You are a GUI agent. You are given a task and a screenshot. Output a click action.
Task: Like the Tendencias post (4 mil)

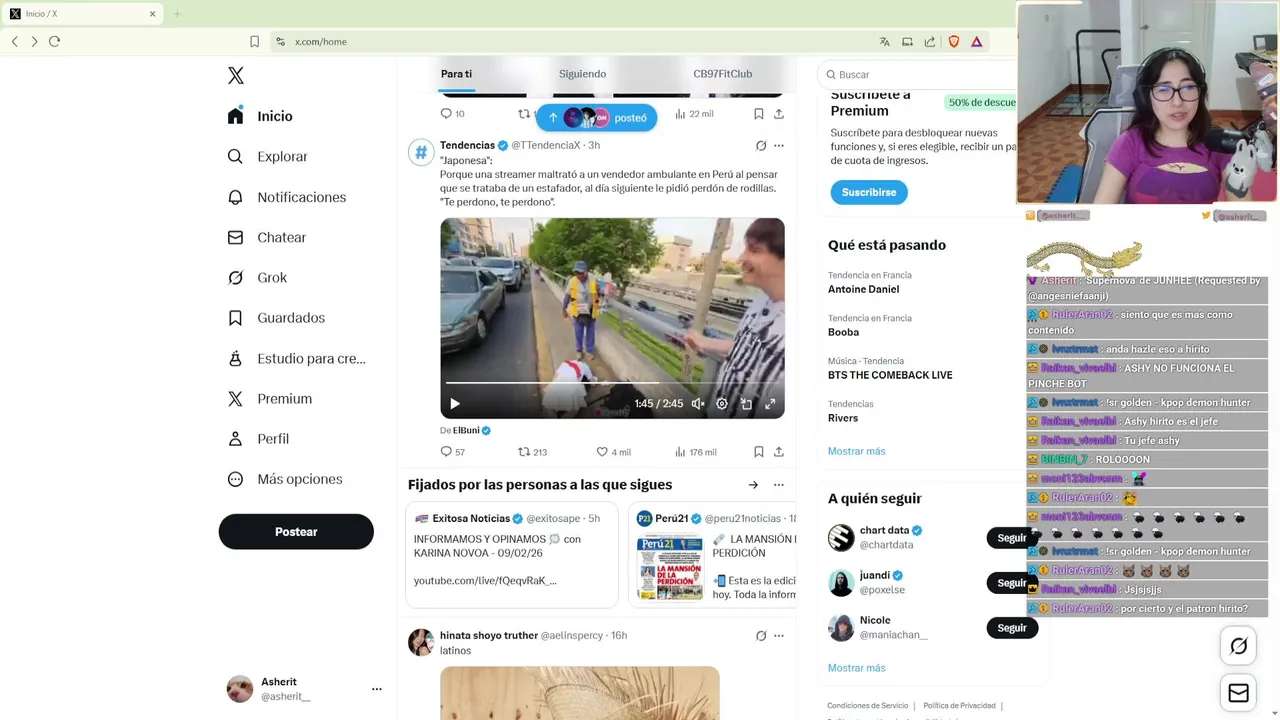[x=613, y=452]
